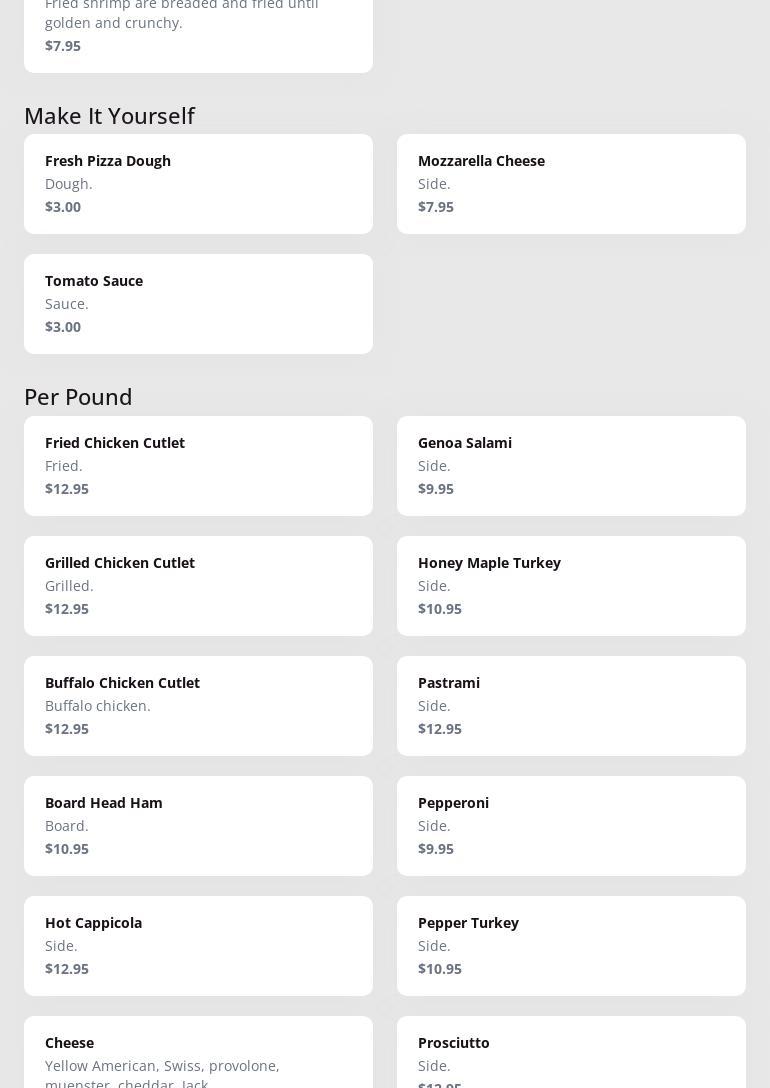The image size is (770, 1088).
Task: Open the Pastrami menu item
Action: [571, 706]
